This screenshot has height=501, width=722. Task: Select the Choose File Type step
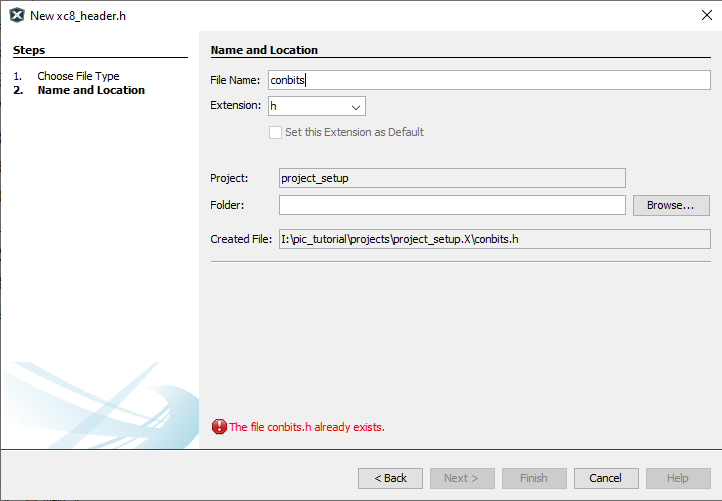78,76
